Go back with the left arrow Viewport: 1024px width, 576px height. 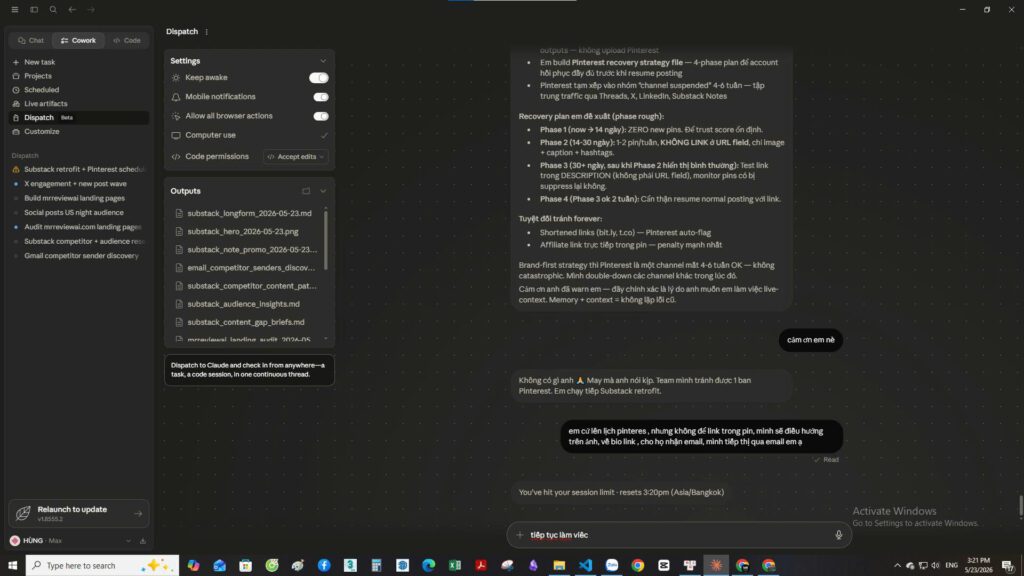coord(72,10)
